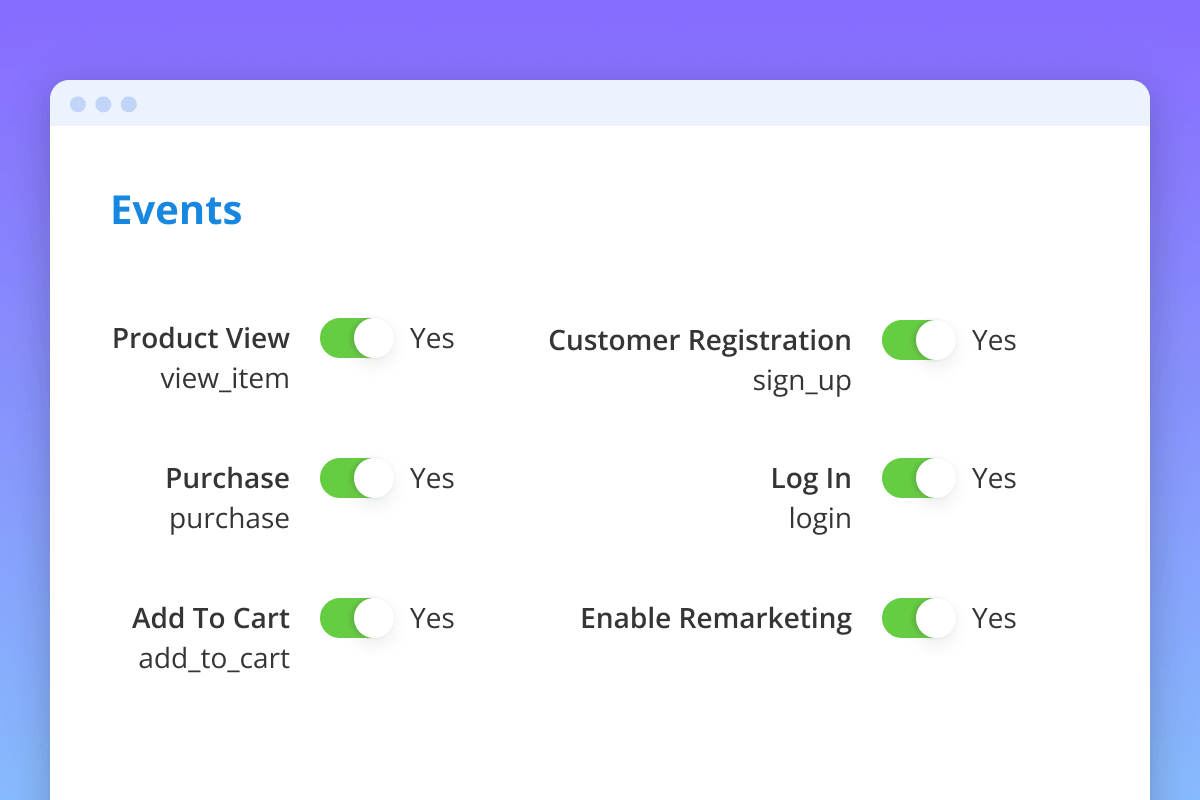Disable the Purchase event toggle

357,478
